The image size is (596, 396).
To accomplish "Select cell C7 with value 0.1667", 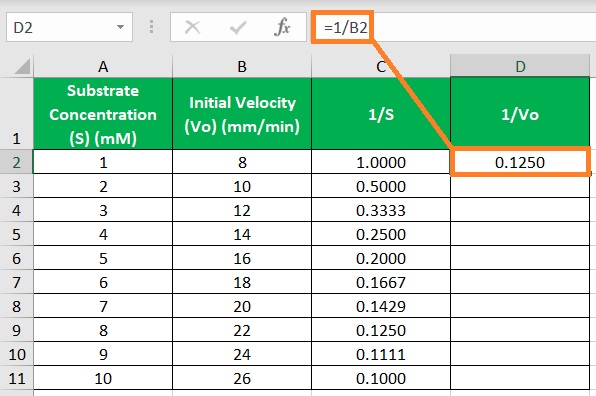I will click(x=381, y=282).
